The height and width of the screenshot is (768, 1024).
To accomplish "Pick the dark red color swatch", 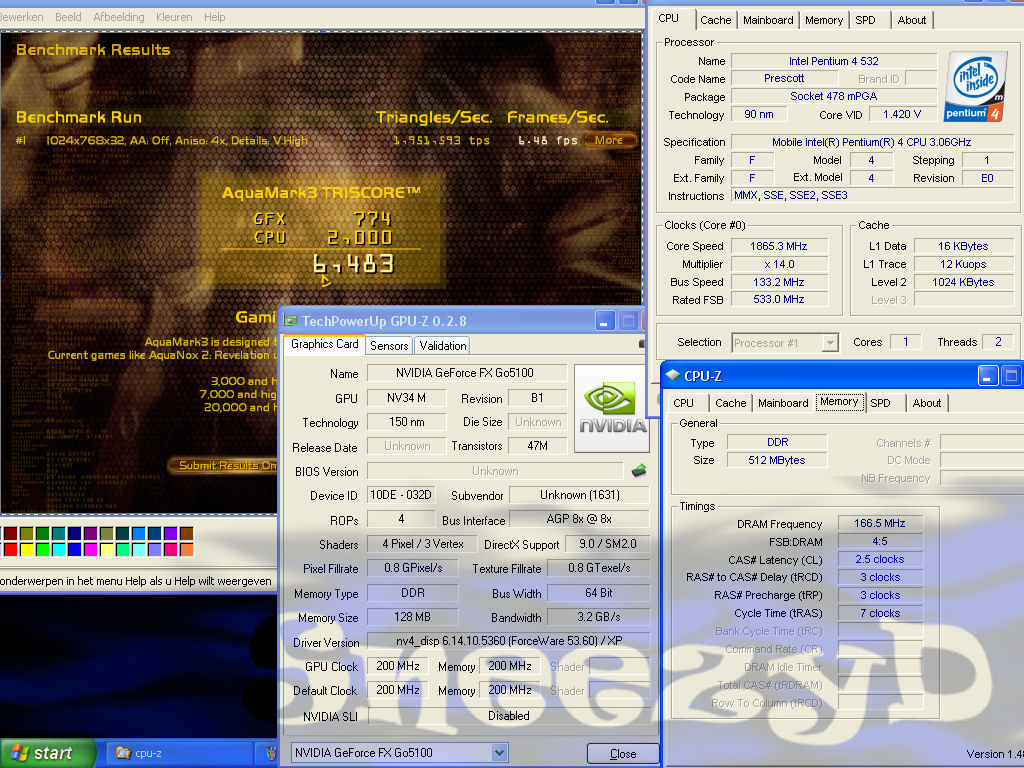I will [x=10, y=534].
